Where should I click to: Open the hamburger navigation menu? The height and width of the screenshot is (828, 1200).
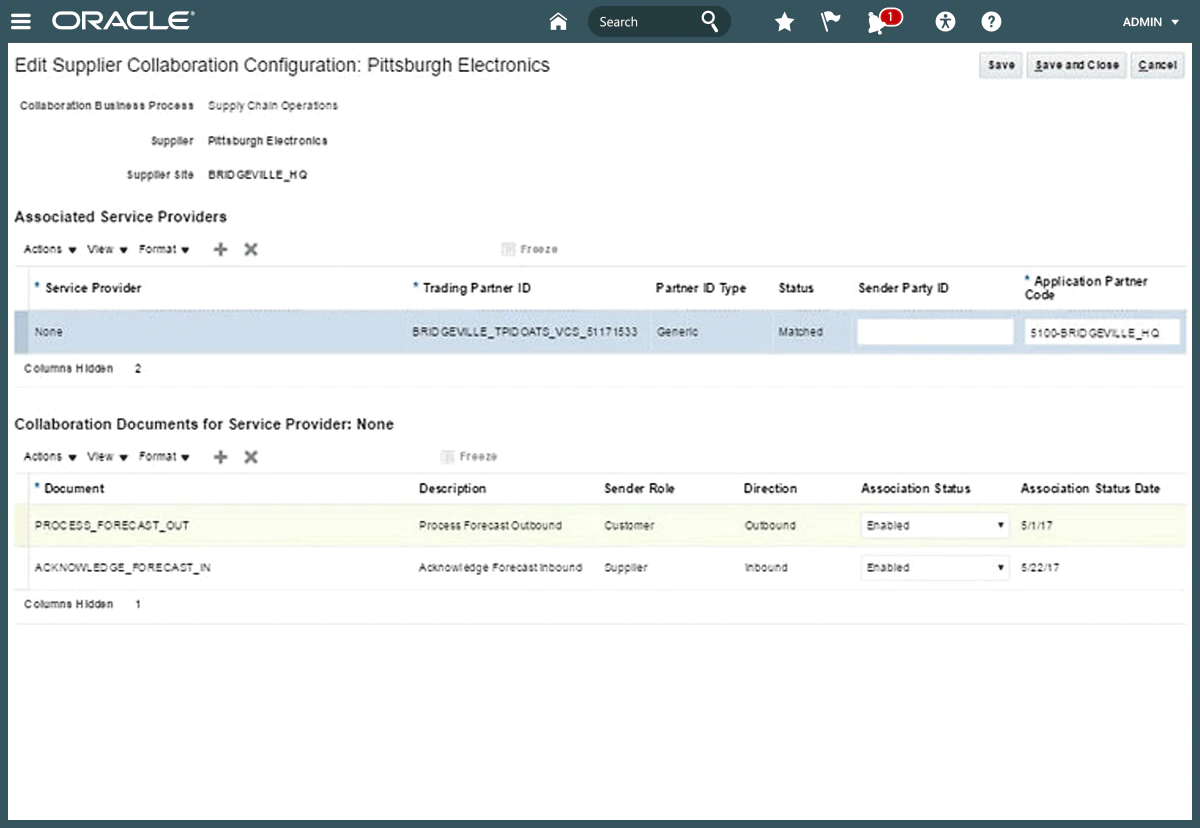(x=21, y=21)
